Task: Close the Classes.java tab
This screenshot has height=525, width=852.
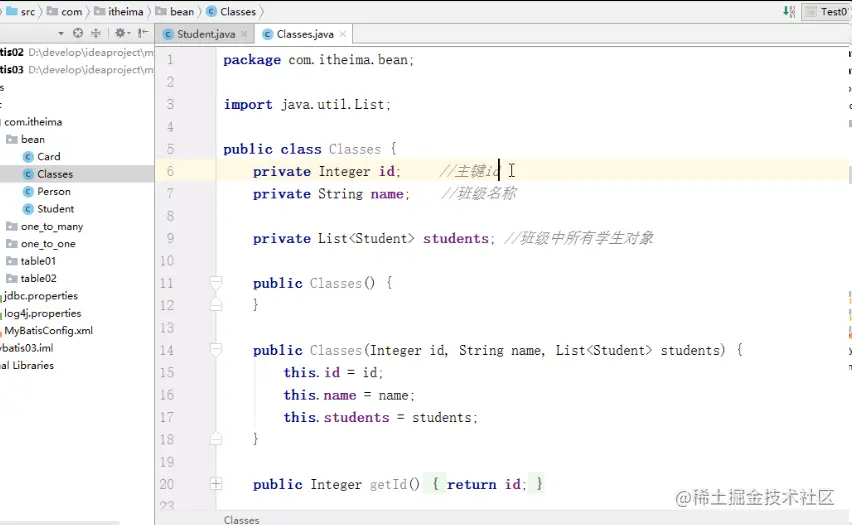Action: coord(343,34)
